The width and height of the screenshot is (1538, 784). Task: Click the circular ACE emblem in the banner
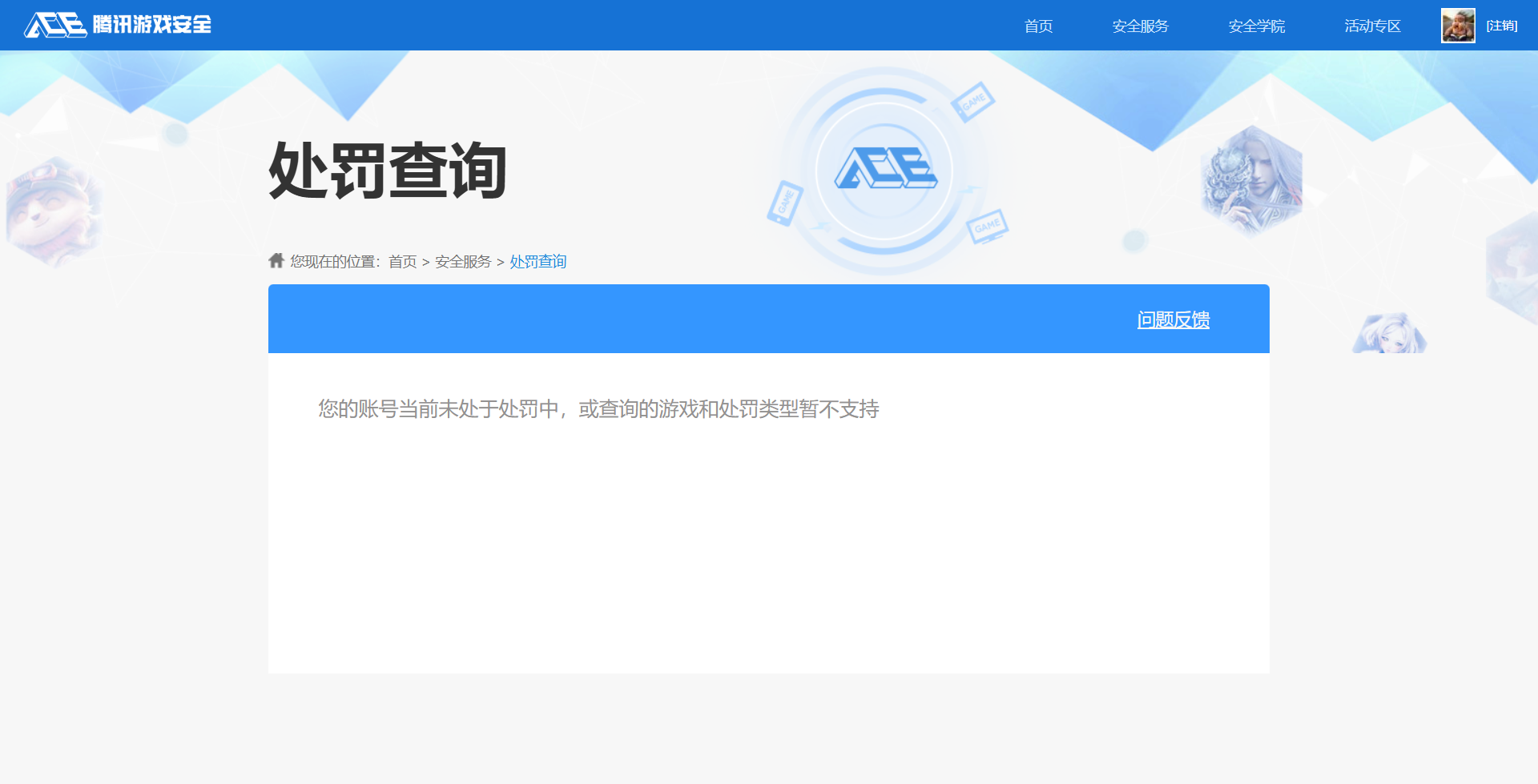(884, 170)
